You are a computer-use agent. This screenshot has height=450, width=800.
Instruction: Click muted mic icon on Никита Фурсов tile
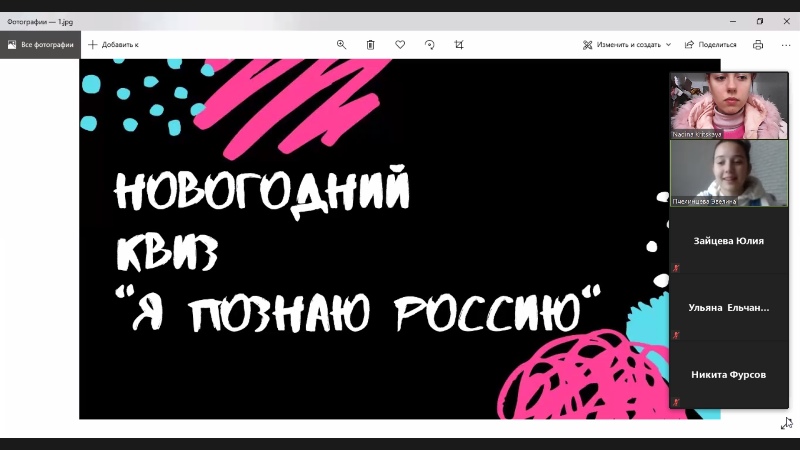pos(677,402)
